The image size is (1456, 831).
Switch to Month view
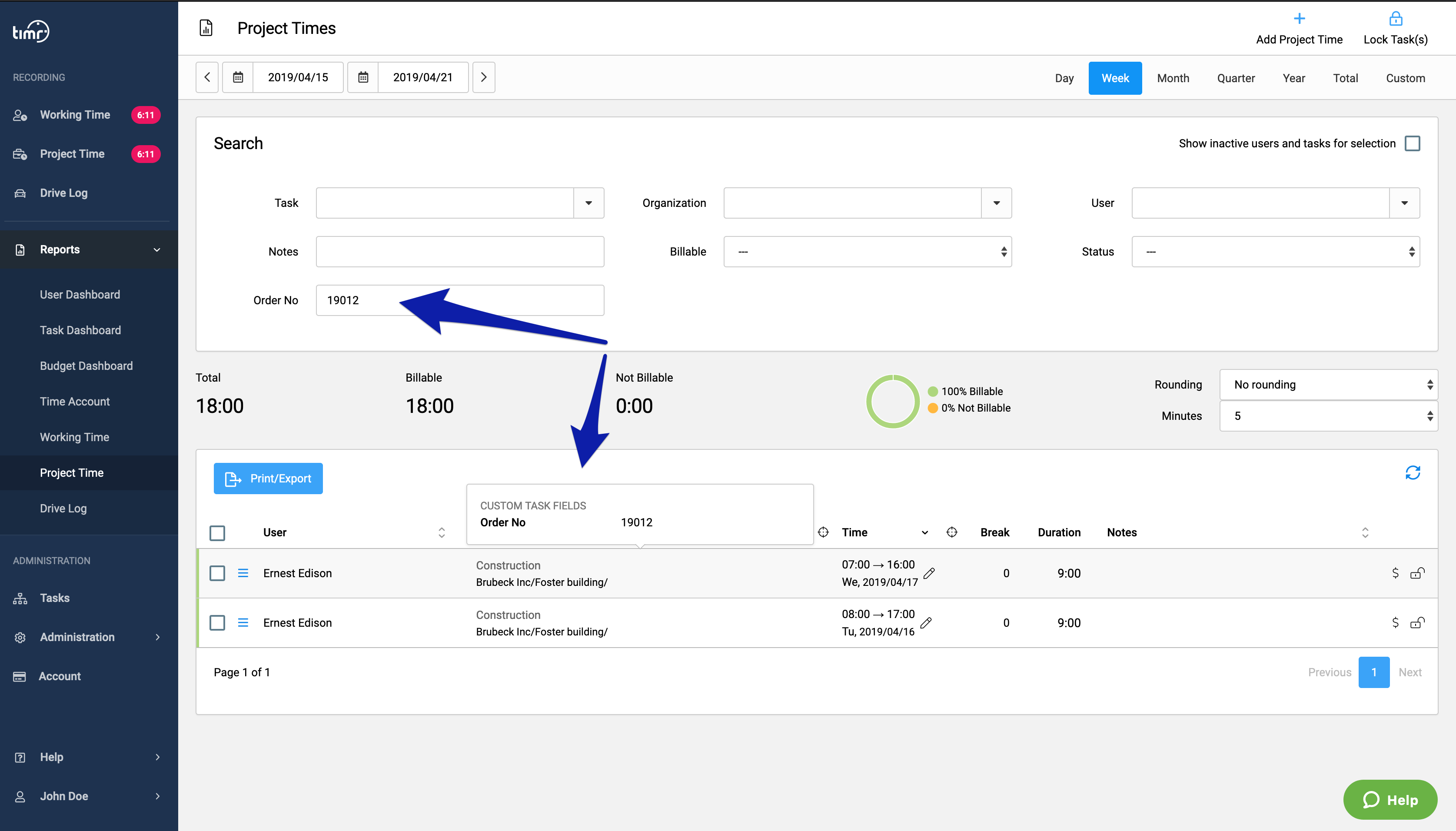1173,78
